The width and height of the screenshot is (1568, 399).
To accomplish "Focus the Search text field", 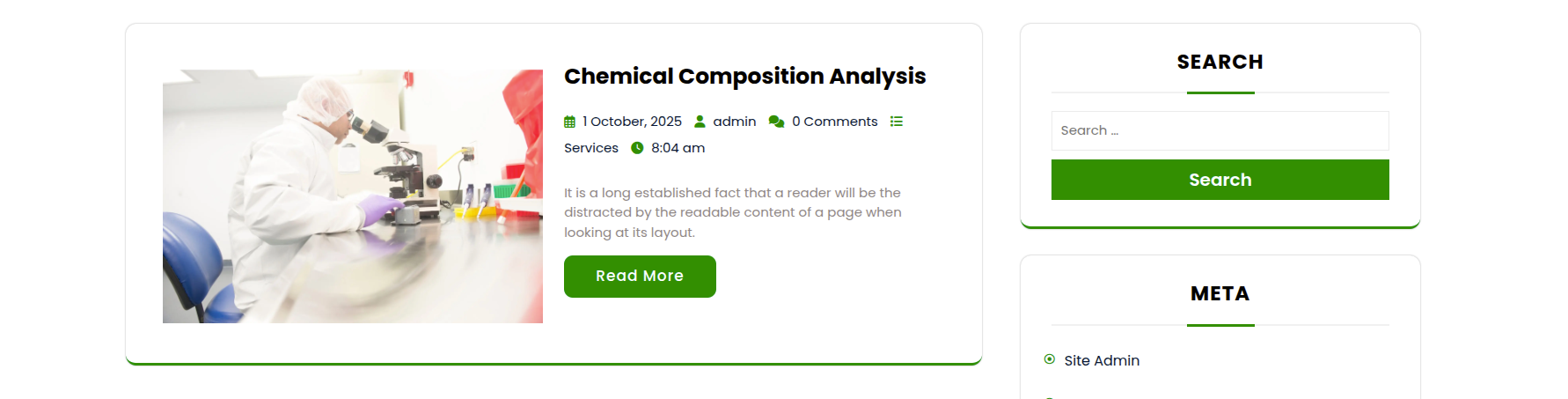I will (x=1220, y=130).
